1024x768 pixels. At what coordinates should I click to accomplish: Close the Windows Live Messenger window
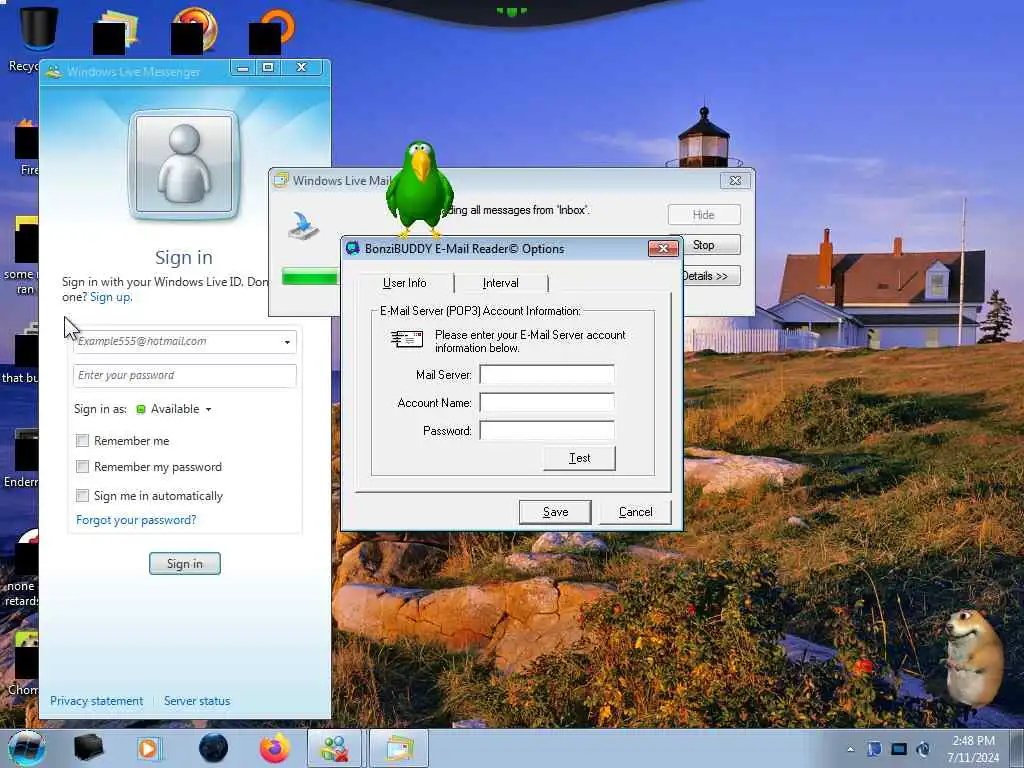click(x=302, y=68)
